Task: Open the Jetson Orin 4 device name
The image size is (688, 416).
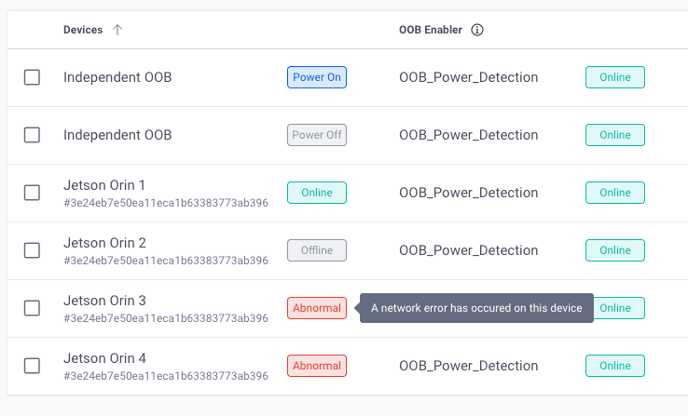Action: (x=104, y=358)
